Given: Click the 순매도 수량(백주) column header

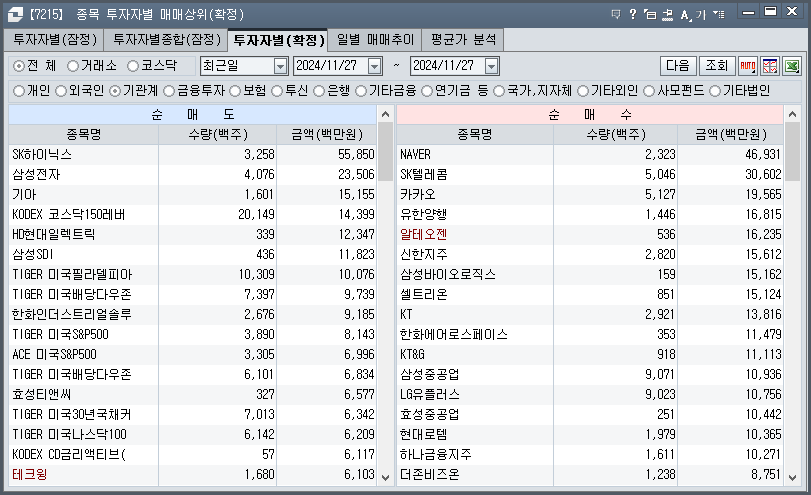Looking at the screenshot, I should click(x=218, y=134).
